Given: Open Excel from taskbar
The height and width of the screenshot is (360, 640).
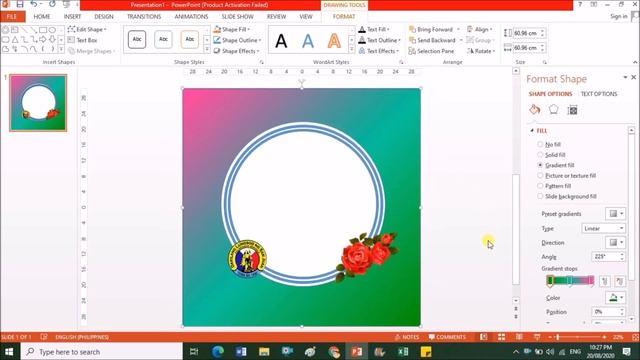Looking at the screenshot, I should tap(403, 351).
